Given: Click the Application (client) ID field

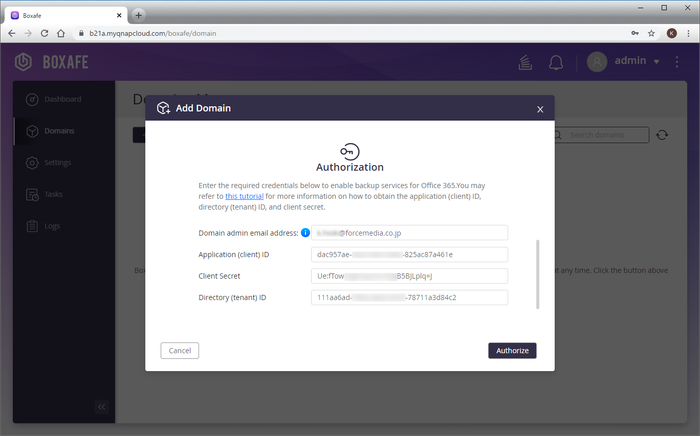Looking at the screenshot, I should pyautogui.click(x=410, y=254).
